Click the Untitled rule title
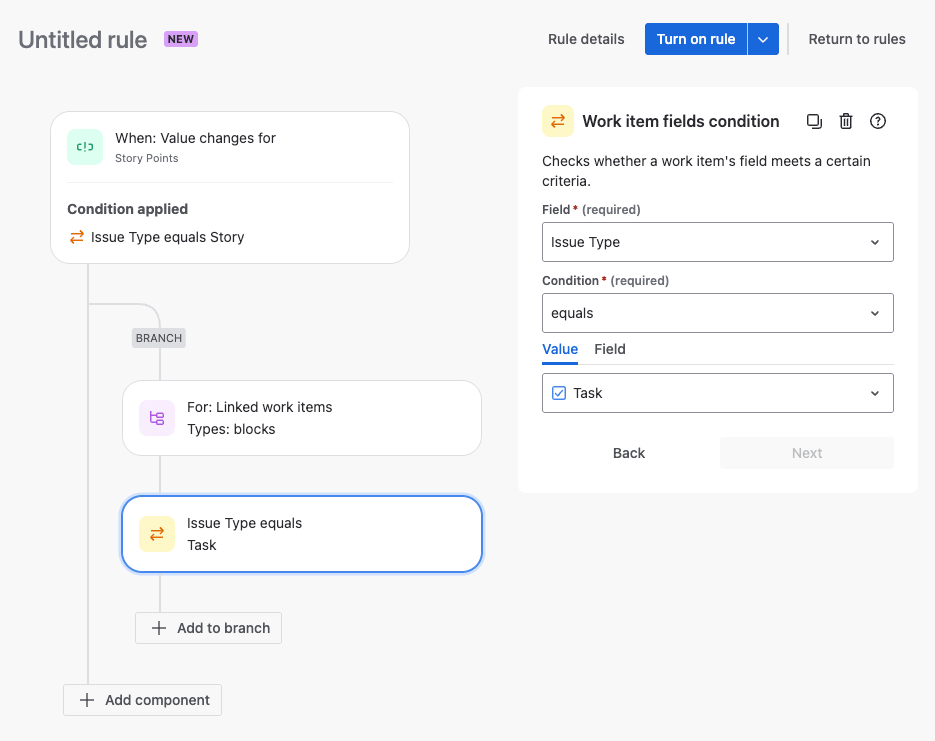This screenshot has height=741, width=935. (83, 40)
